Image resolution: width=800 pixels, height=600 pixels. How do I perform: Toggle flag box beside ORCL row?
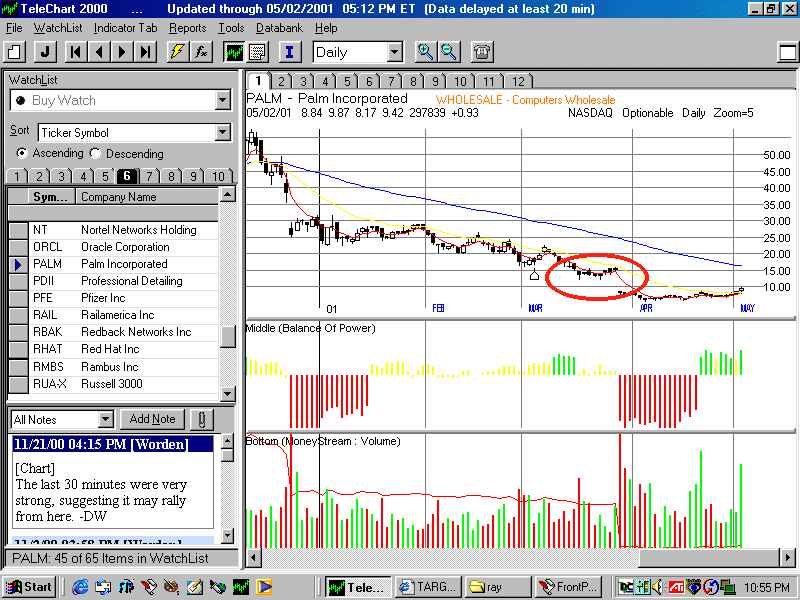click(19, 247)
